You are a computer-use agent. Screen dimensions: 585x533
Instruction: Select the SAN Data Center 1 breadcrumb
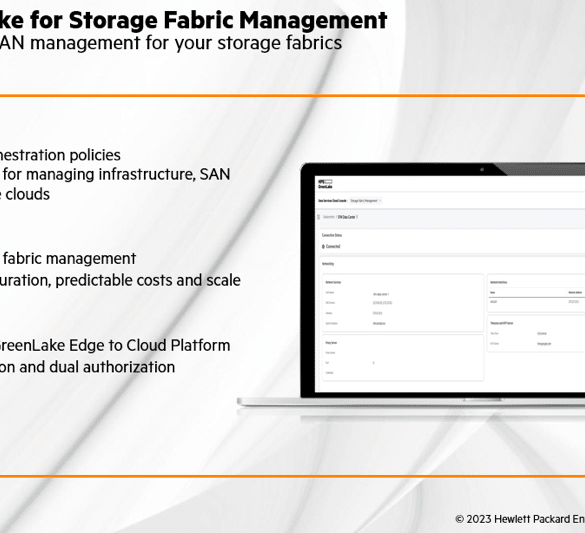[348, 217]
